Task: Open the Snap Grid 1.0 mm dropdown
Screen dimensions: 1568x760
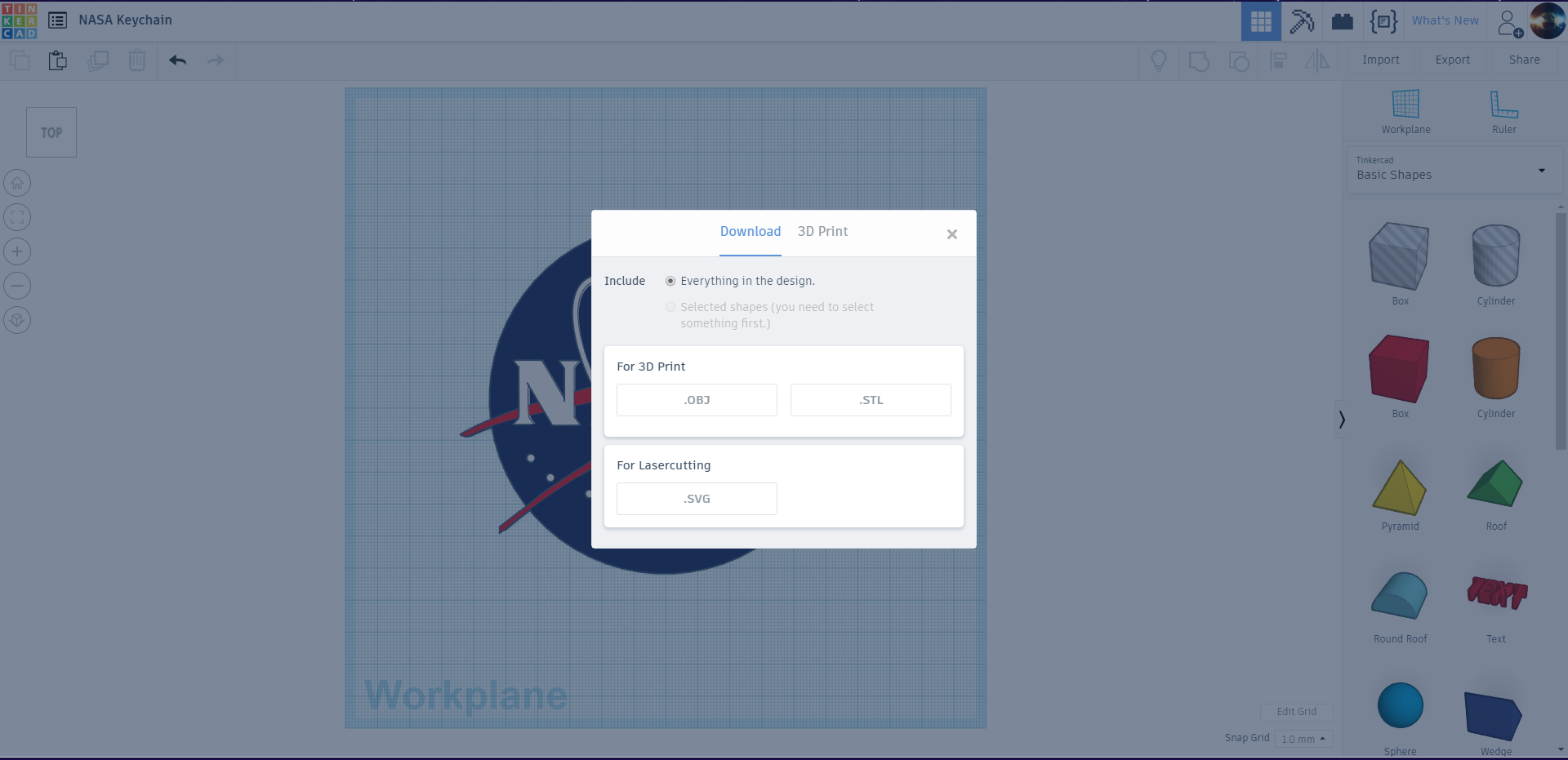Action: pyautogui.click(x=1304, y=739)
